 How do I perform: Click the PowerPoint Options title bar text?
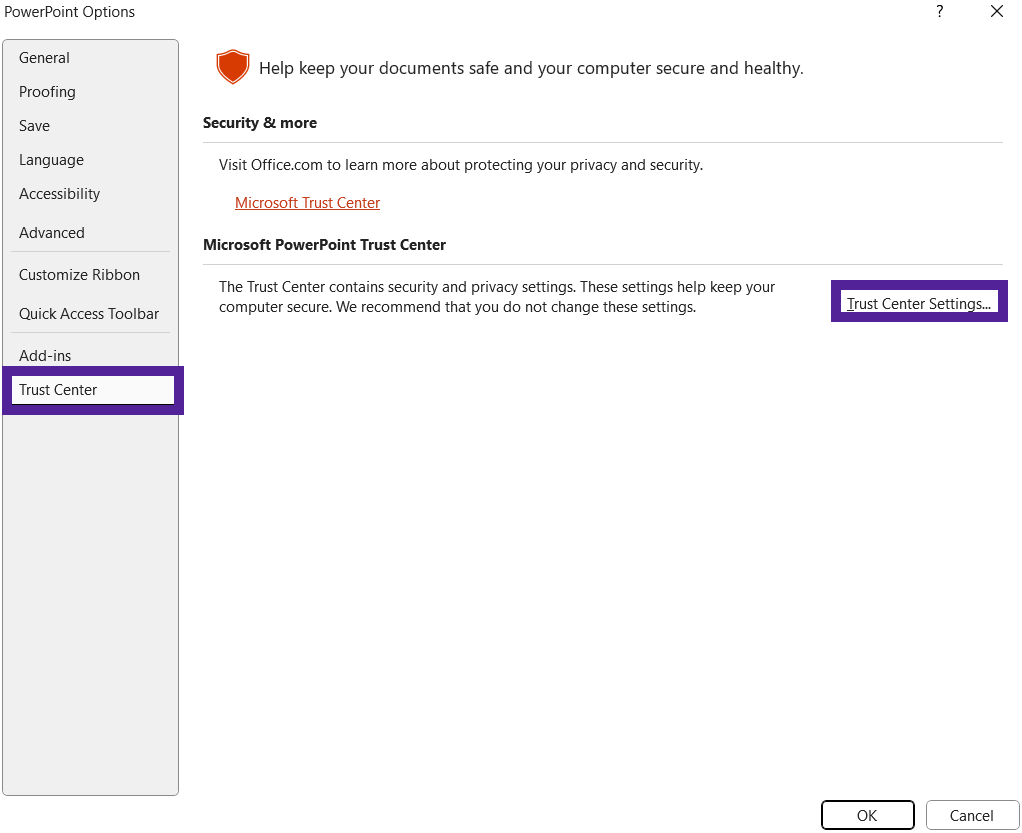(70, 12)
